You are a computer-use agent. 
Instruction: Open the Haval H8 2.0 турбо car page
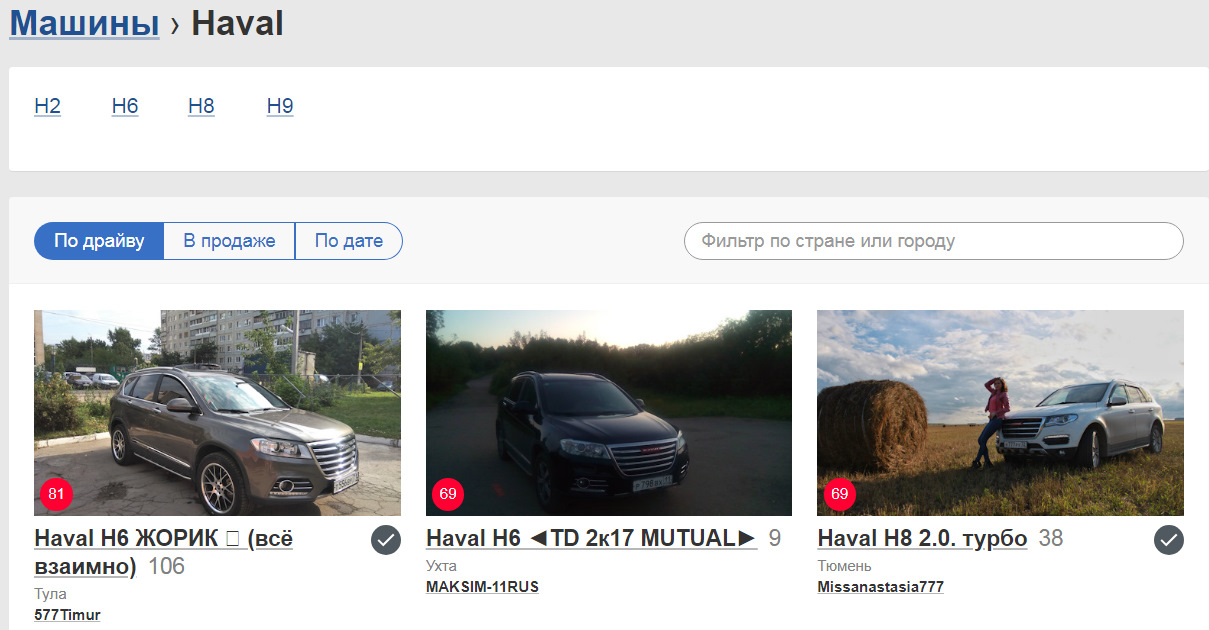click(x=922, y=538)
